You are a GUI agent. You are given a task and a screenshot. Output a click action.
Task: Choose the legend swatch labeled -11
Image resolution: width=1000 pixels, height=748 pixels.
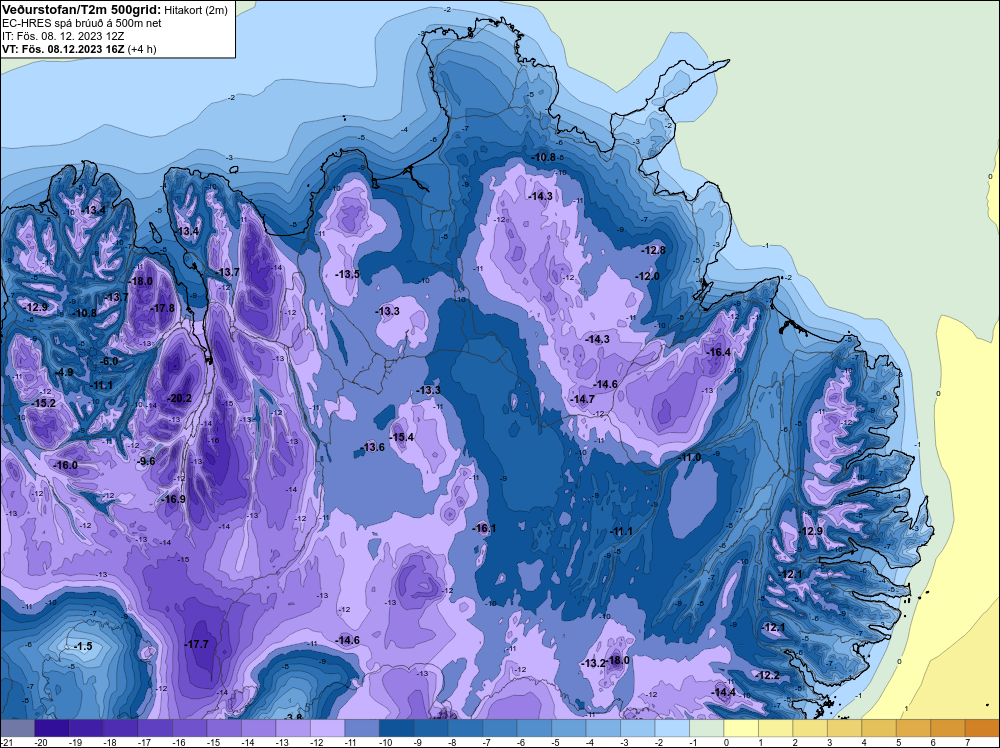point(362,728)
